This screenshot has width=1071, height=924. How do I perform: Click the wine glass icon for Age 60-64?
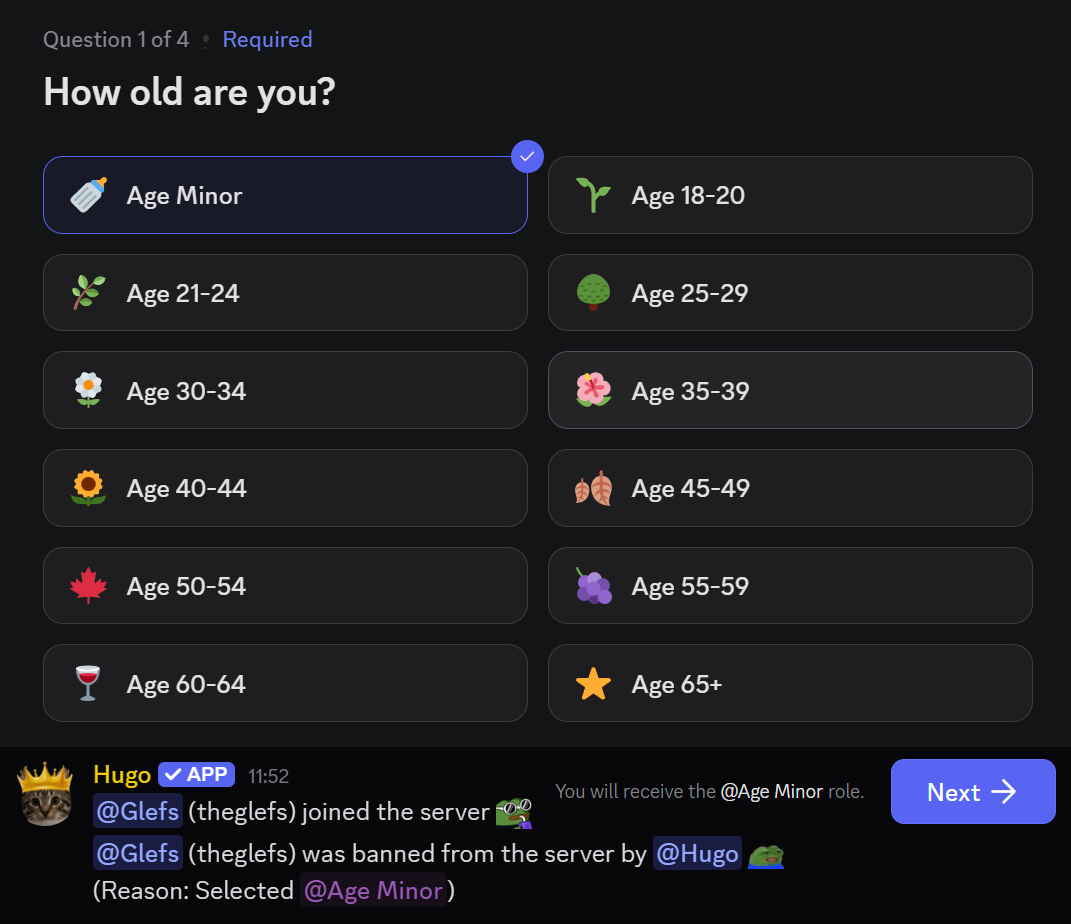point(89,684)
